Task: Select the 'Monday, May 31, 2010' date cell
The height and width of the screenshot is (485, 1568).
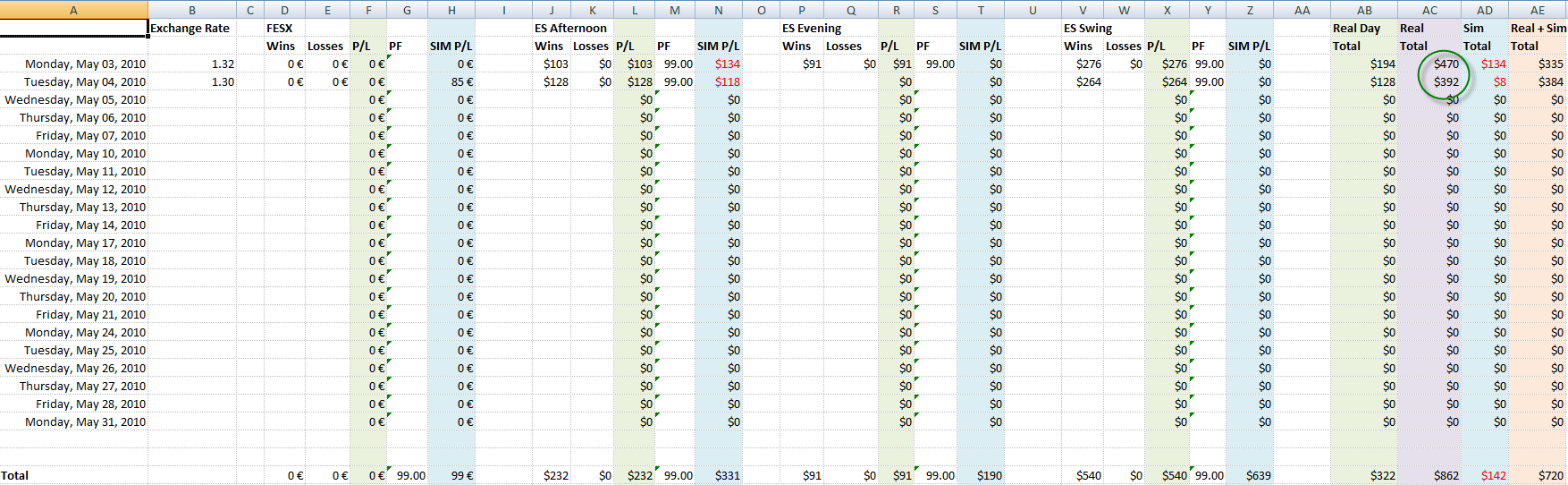Action: pyautogui.click(x=73, y=421)
